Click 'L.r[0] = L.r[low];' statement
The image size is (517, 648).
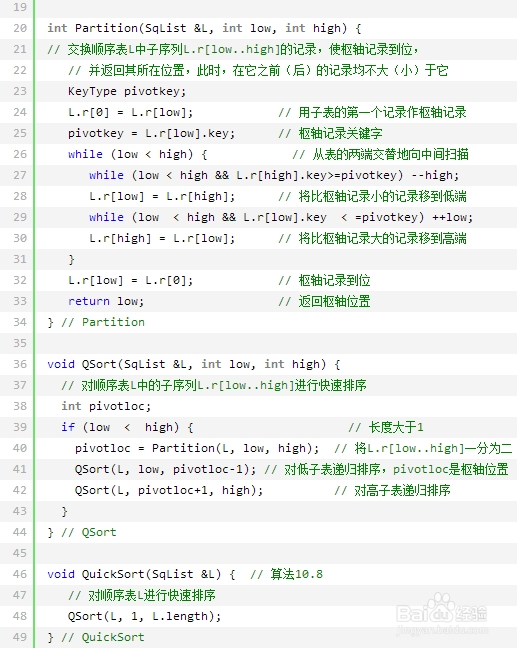pyautogui.click(x=131, y=112)
